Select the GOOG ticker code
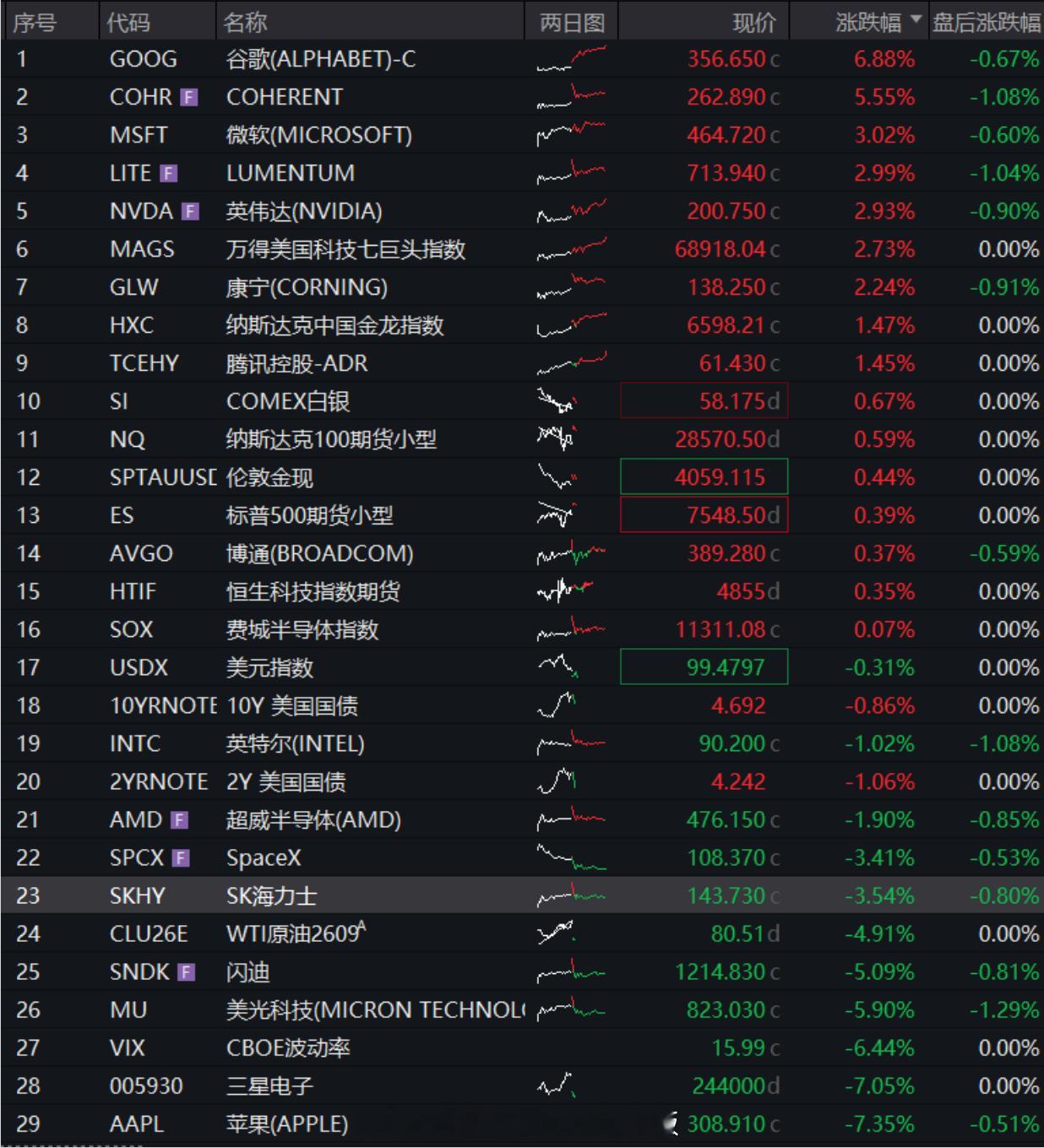This screenshot has height=1148, width=1044. (144, 59)
